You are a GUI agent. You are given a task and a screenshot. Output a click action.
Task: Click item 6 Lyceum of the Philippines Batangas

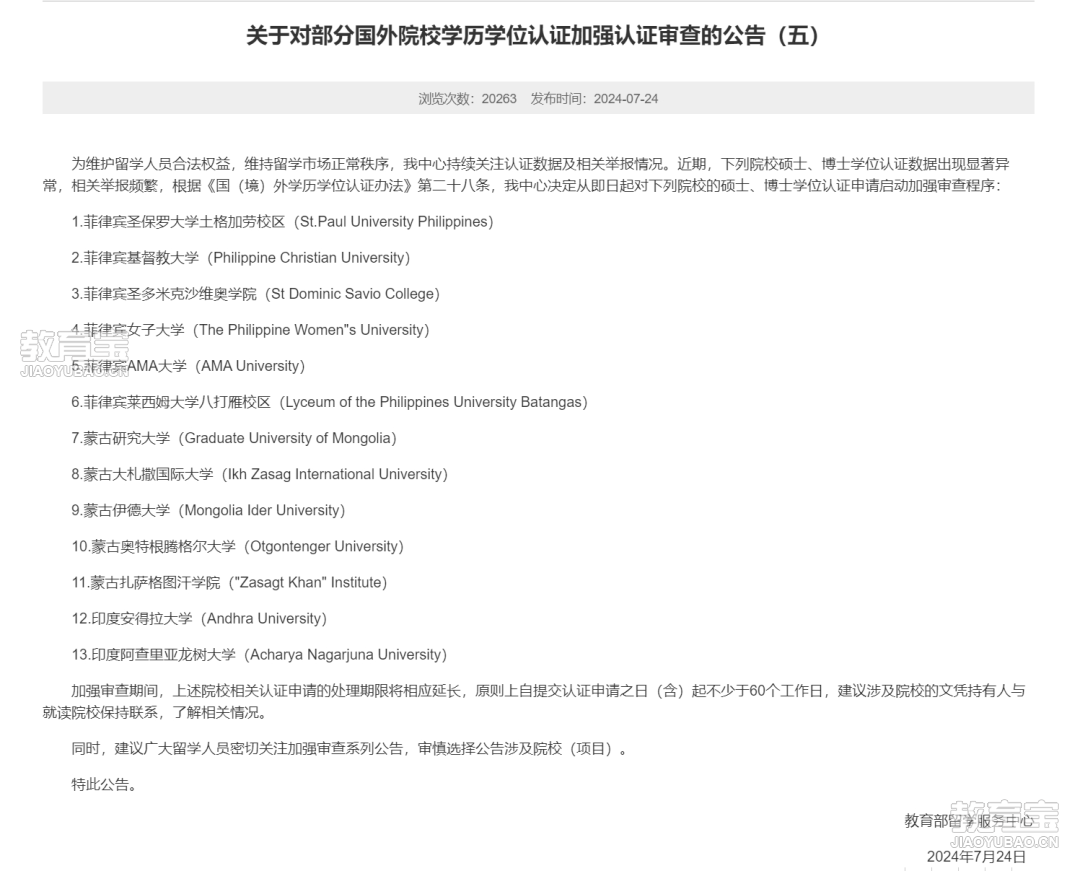pos(329,402)
